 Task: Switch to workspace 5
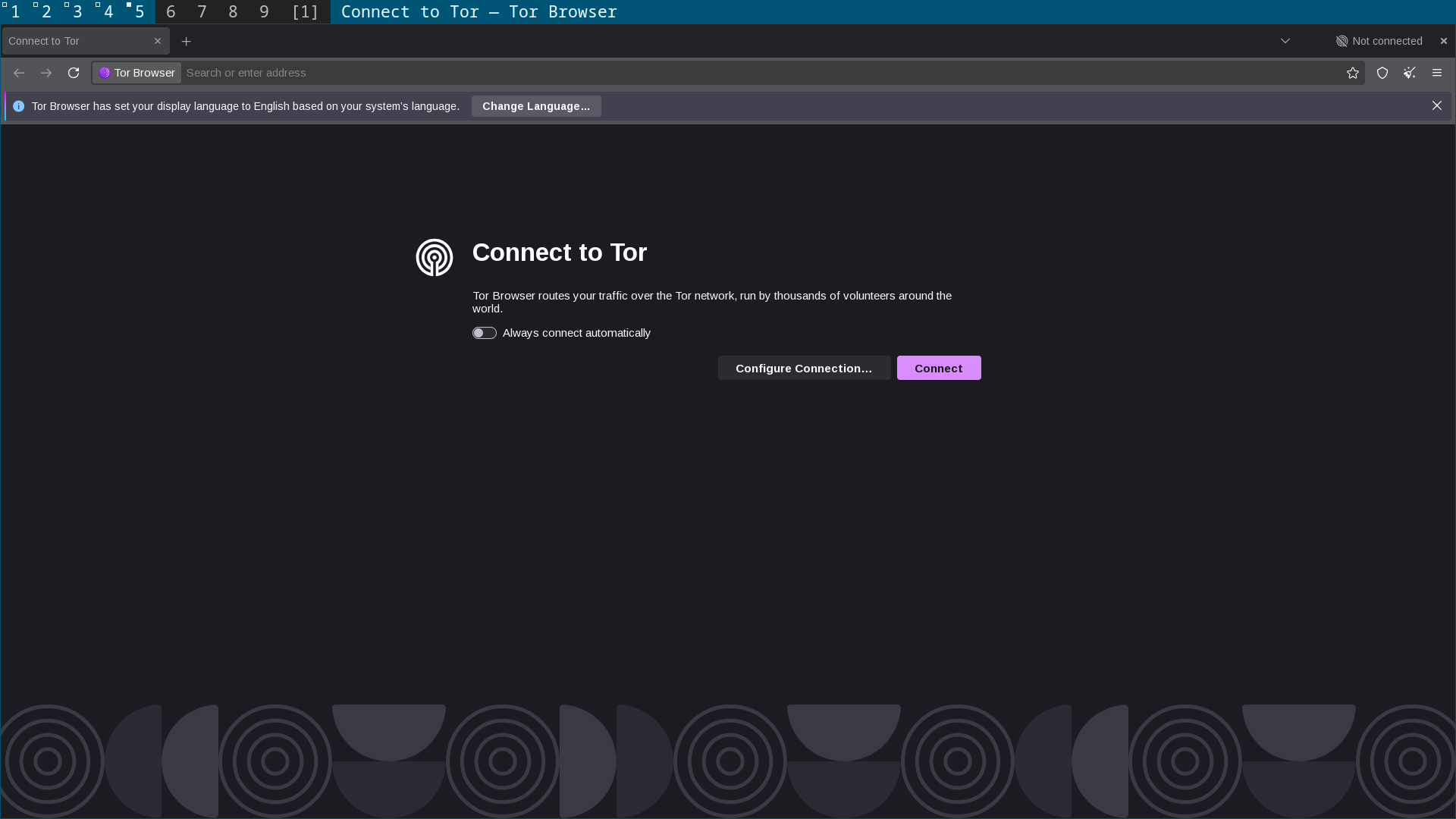coord(140,12)
